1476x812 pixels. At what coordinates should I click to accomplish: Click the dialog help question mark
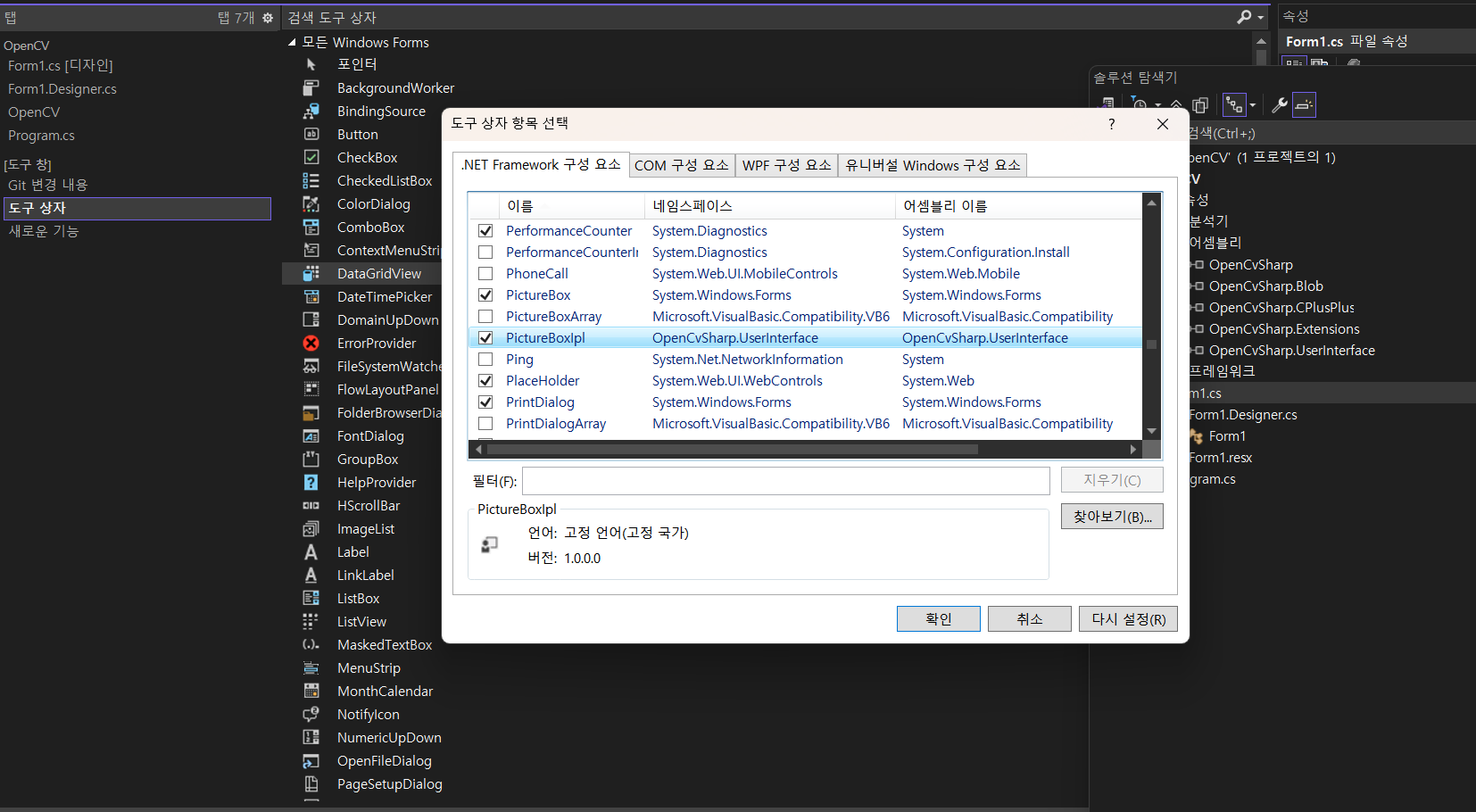1111,124
